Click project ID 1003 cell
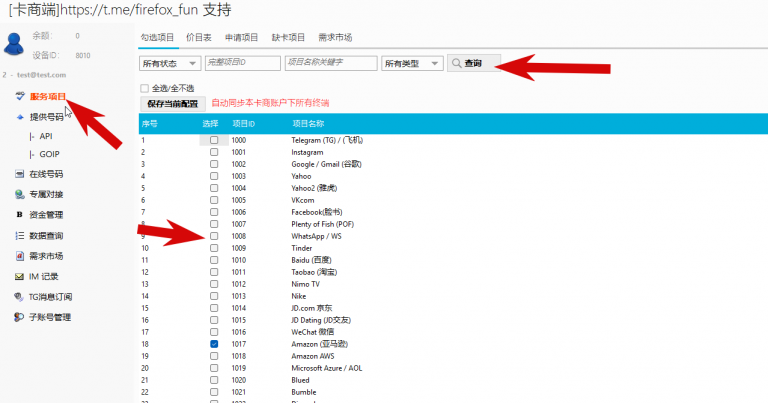 pos(239,176)
